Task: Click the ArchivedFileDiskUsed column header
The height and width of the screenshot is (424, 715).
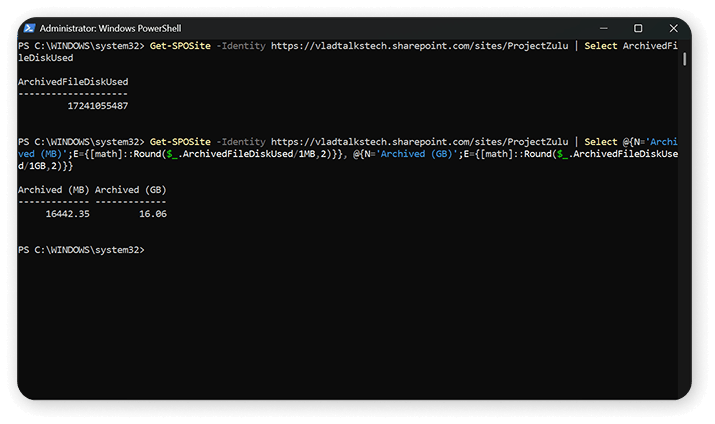Action: coord(72,83)
